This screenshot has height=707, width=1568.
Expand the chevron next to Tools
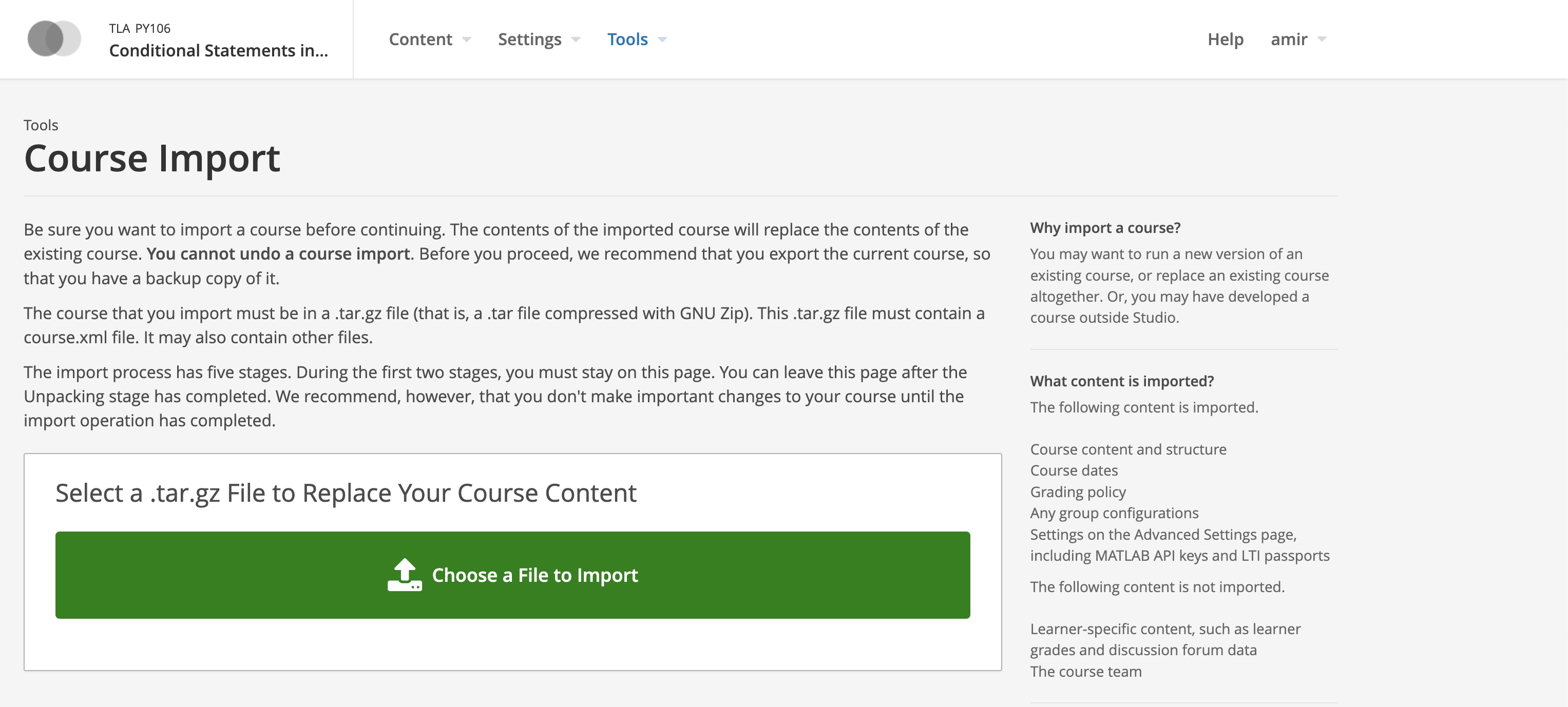(662, 40)
